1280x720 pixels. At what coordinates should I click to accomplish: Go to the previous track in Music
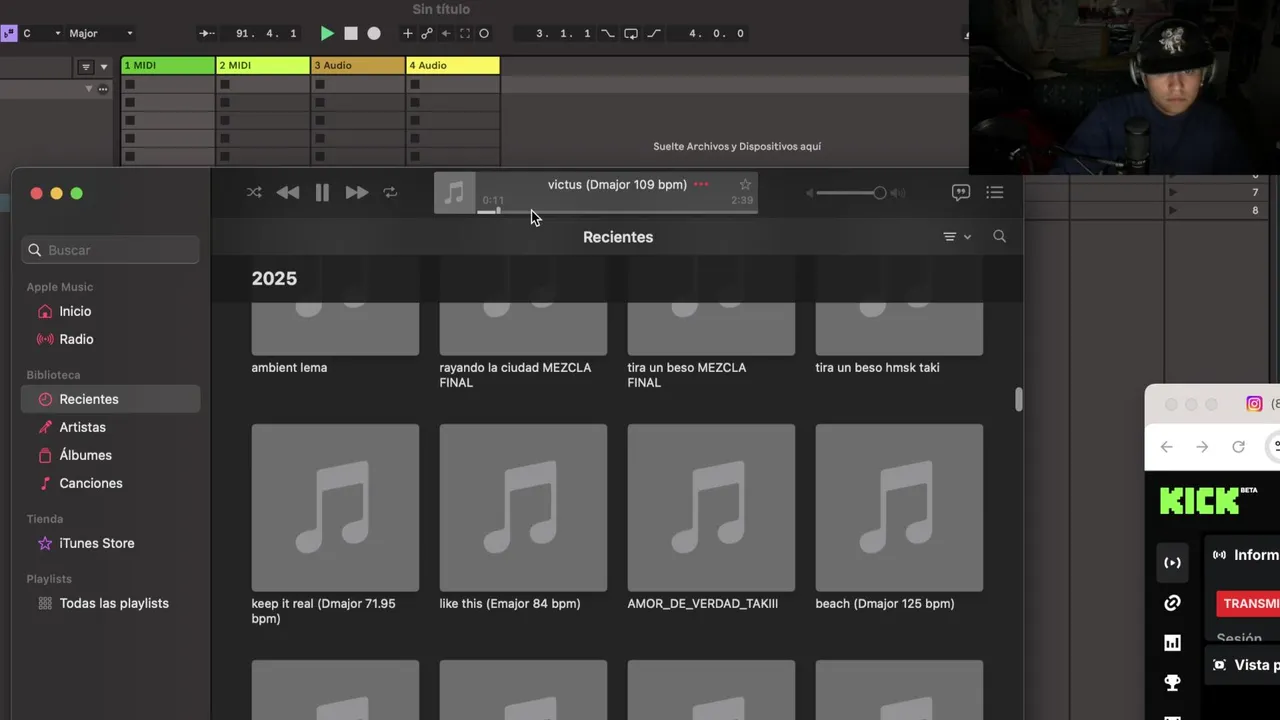click(x=288, y=192)
